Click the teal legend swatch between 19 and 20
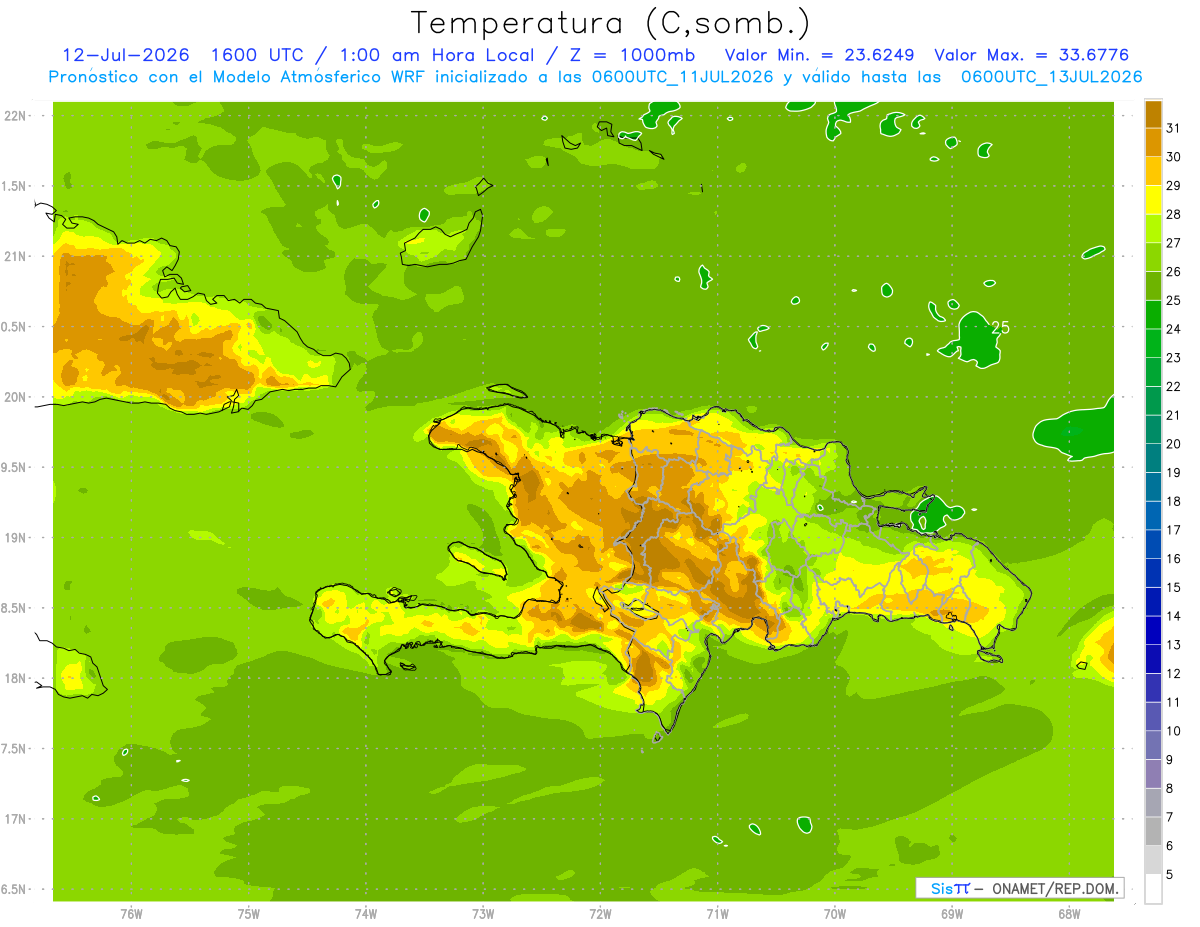Image resolution: width=1200 pixels, height=927 pixels. tap(1153, 458)
